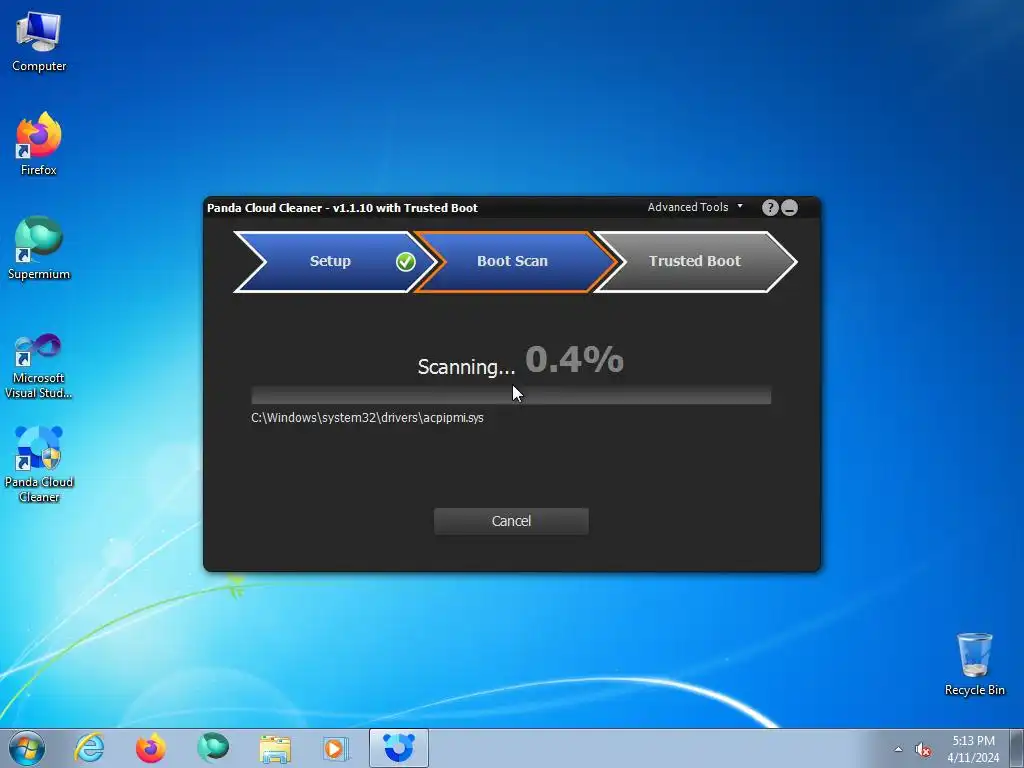Click the green Setup completed checkmark
The width and height of the screenshot is (1024, 768).
(406, 262)
